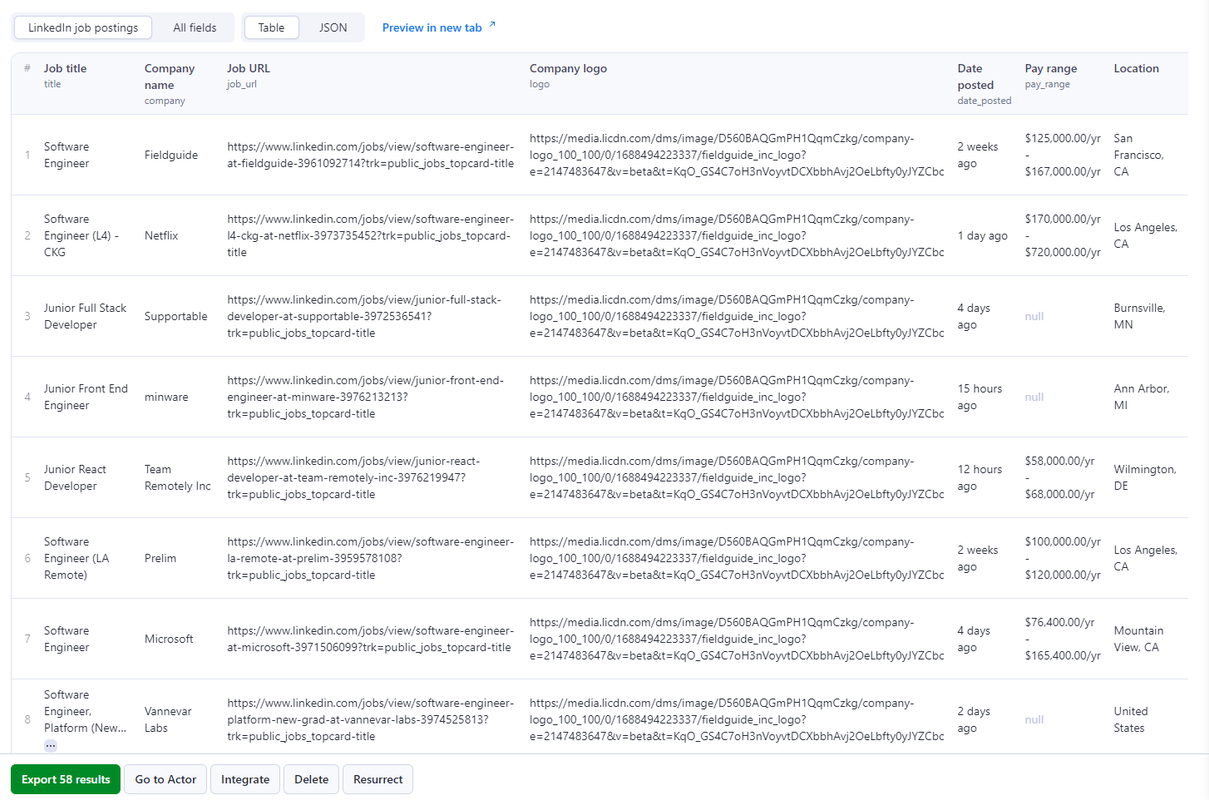The width and height of the screenshot is (1209, 800).
Task: Click the Microsoft company logo URL
Action: pos(737,639)
